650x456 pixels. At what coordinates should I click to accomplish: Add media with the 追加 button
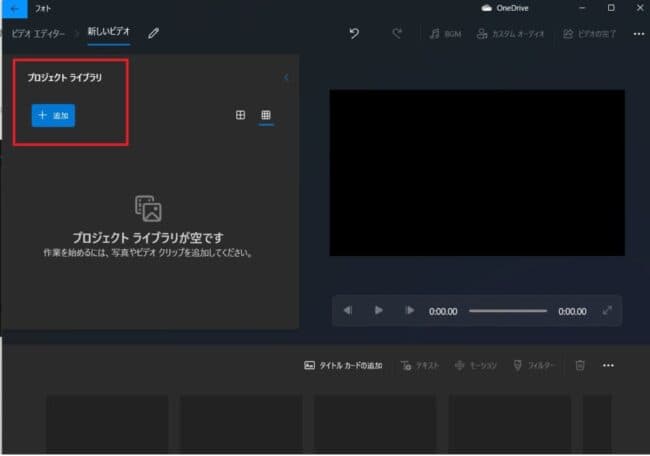(x=53, y=115)
